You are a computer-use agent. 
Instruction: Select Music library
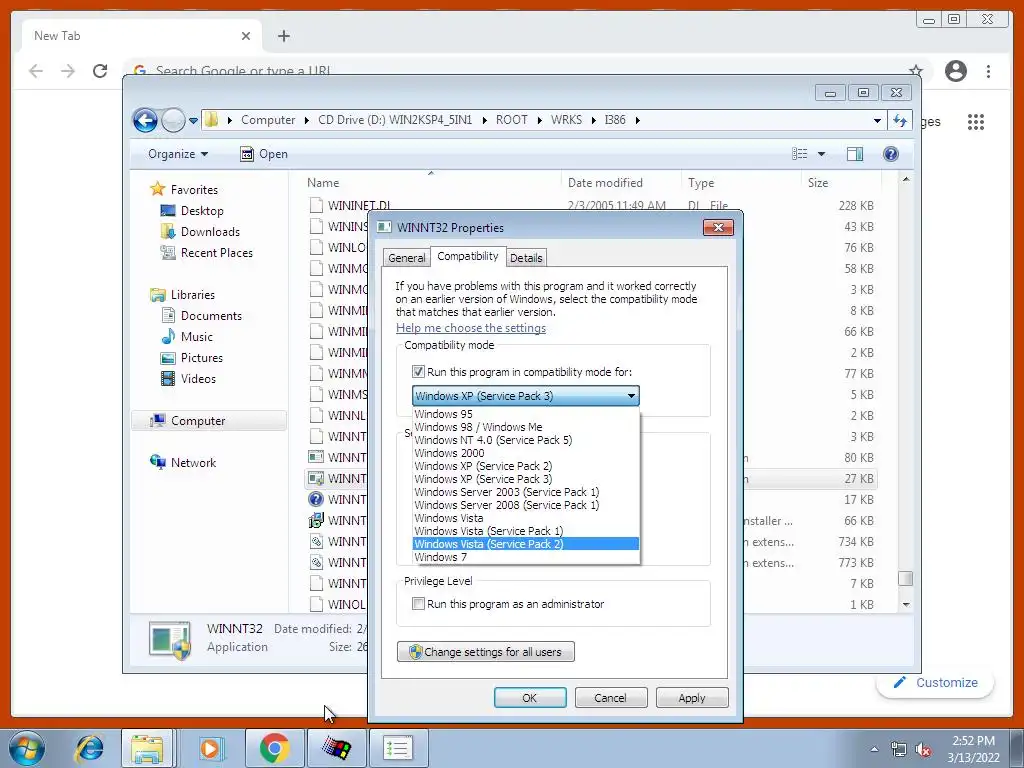click(197, 336)
